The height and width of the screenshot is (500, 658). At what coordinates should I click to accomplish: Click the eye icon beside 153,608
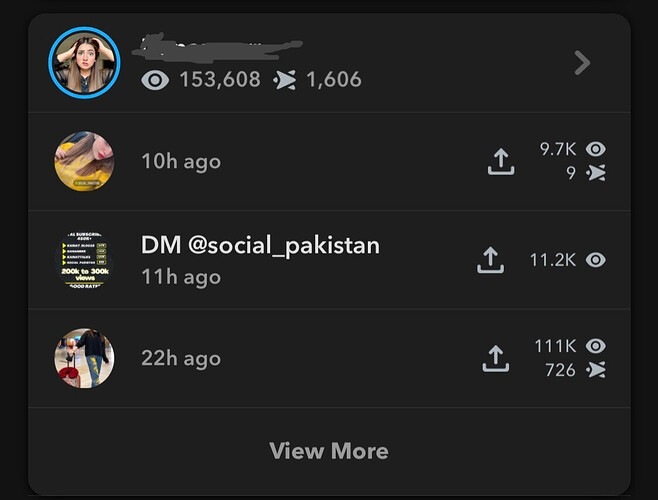pyautogui.click(x=155, y=80)
